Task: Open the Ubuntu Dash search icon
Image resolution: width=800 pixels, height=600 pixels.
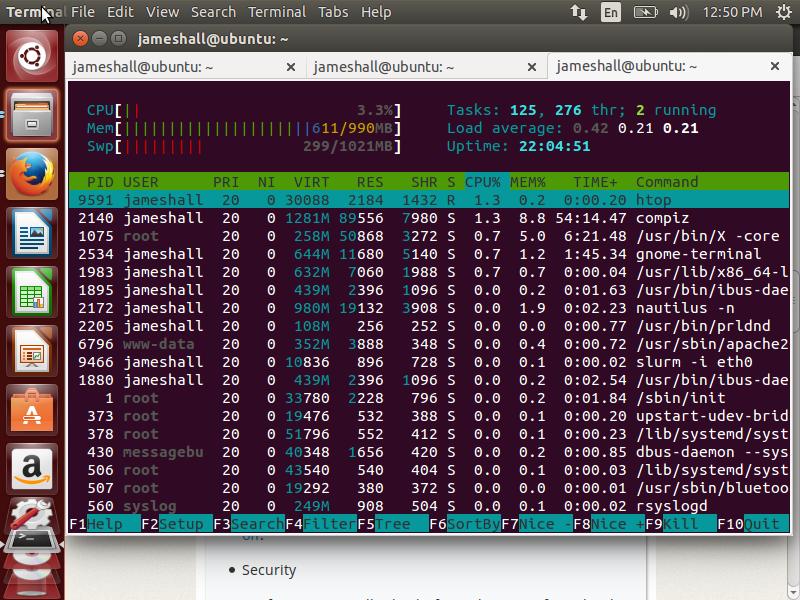Action: [32, 56]
